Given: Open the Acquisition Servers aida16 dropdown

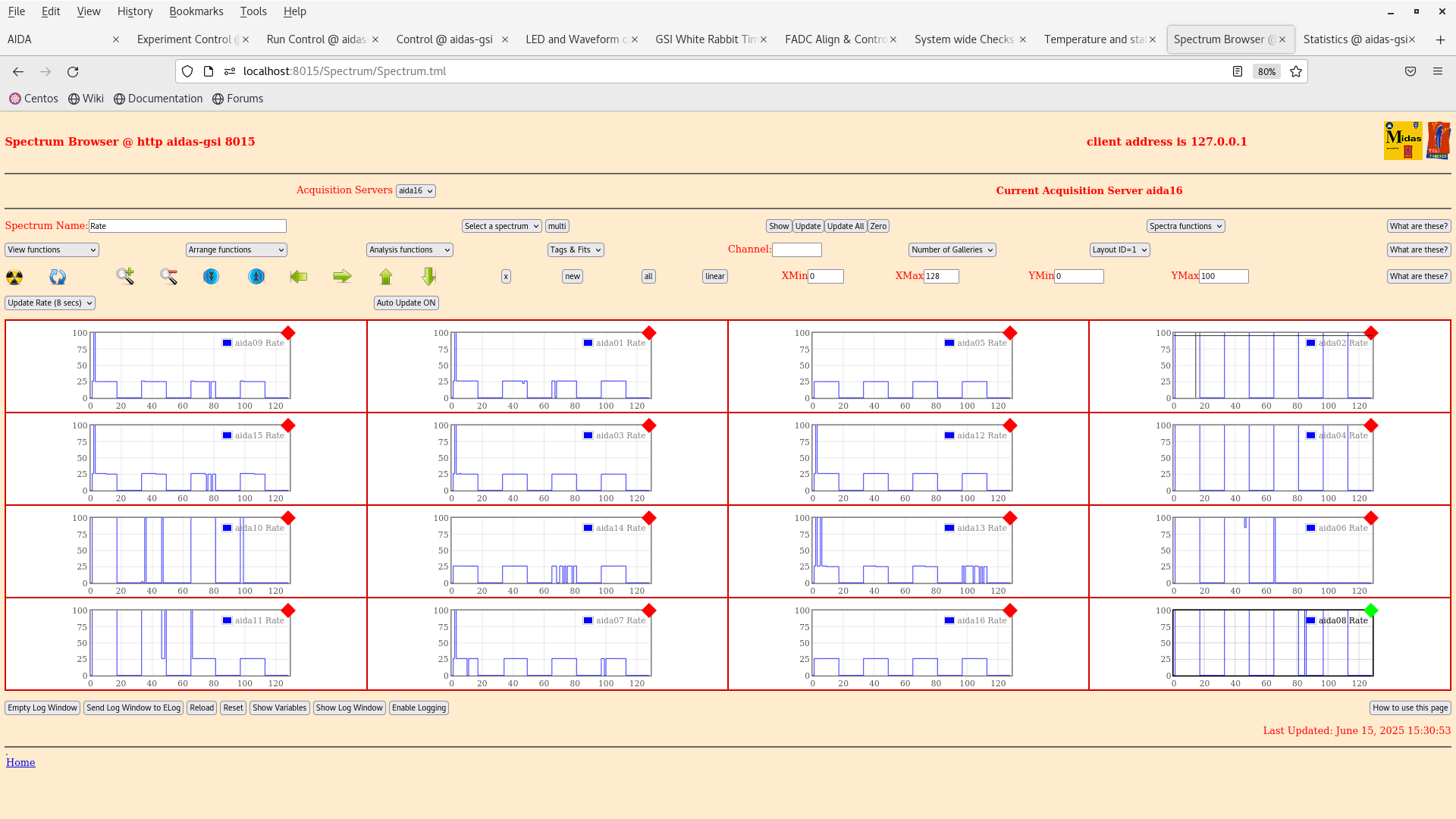Looking at the screenshot, I should click(x=416, y=191).
